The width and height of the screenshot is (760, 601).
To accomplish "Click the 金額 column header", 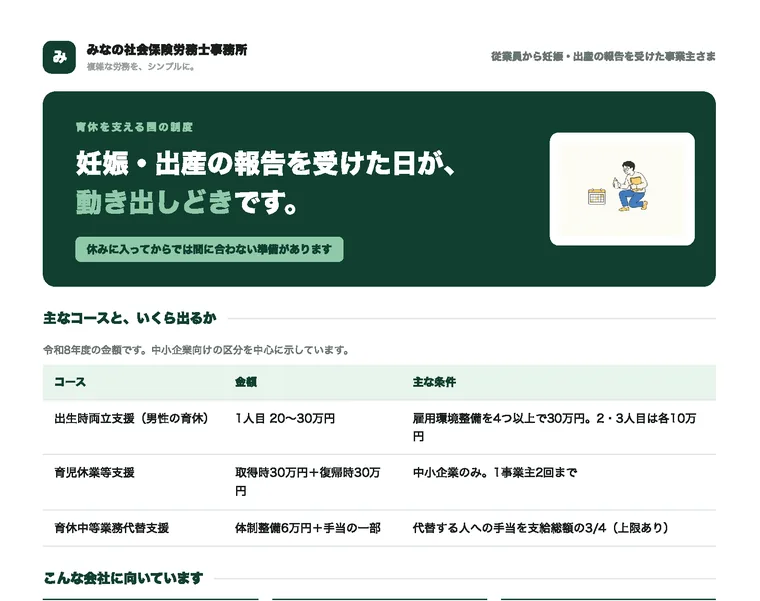I will [x=246, y=382].
